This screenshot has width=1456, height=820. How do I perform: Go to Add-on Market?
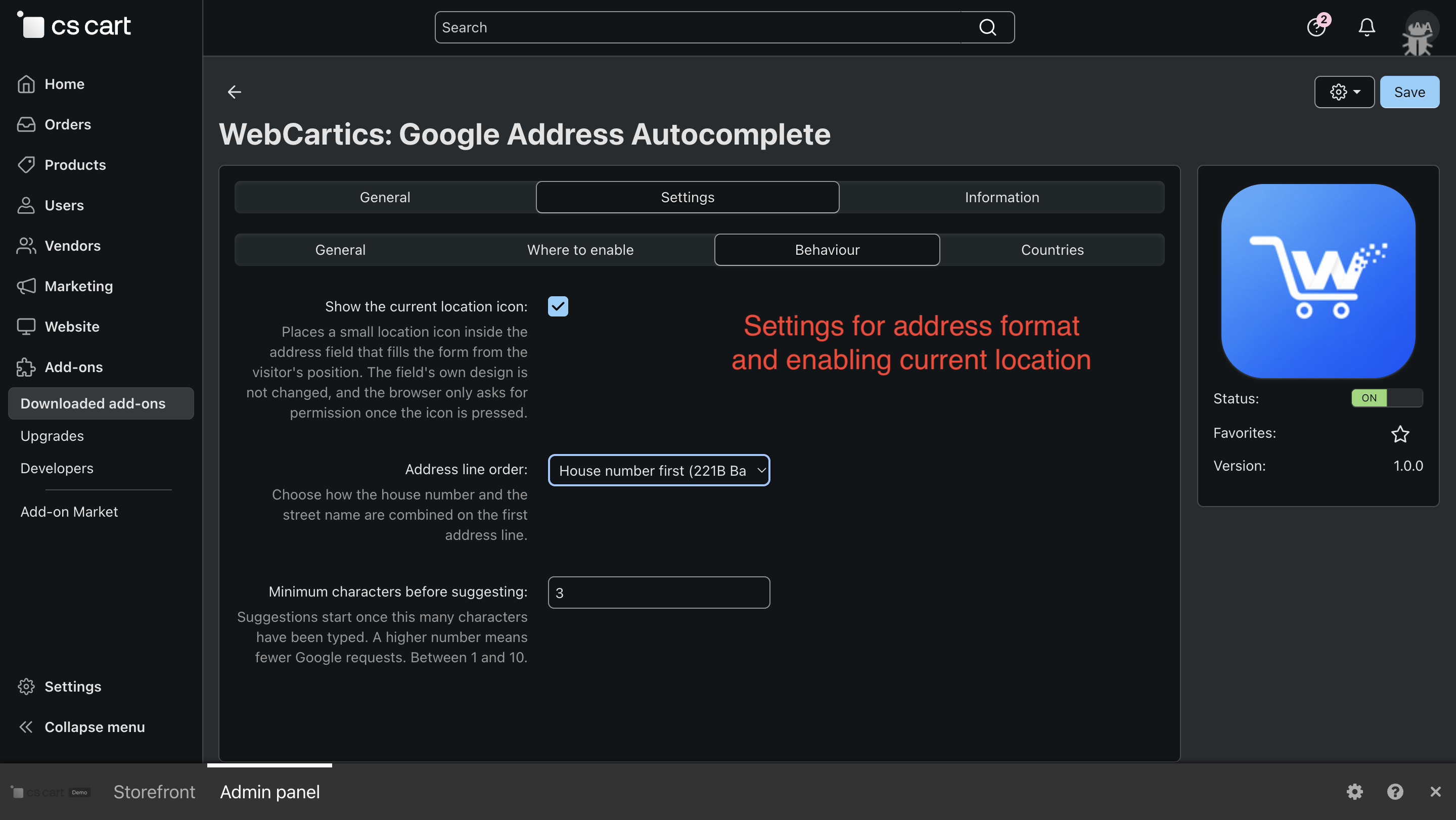coord(69,512)
